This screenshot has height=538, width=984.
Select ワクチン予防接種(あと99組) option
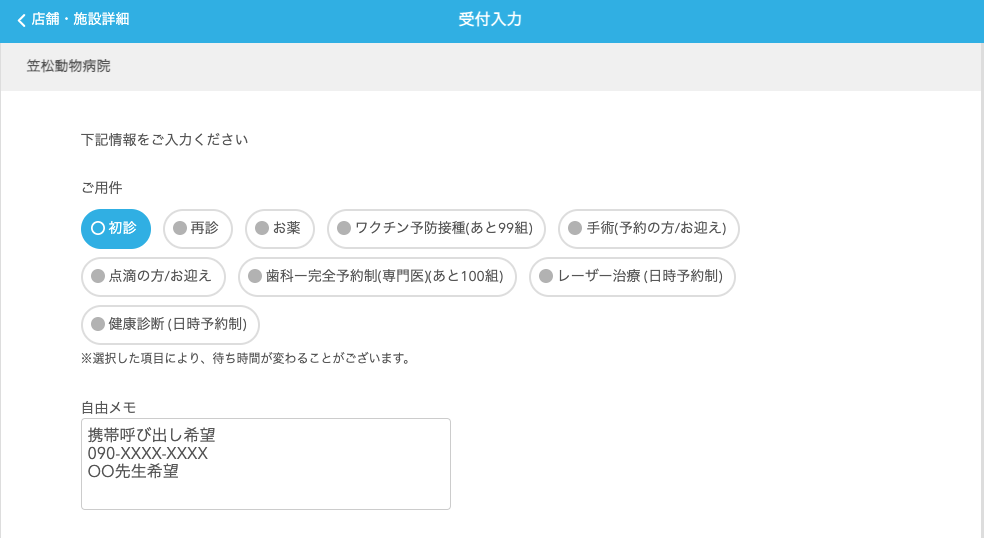click(436, 229)
